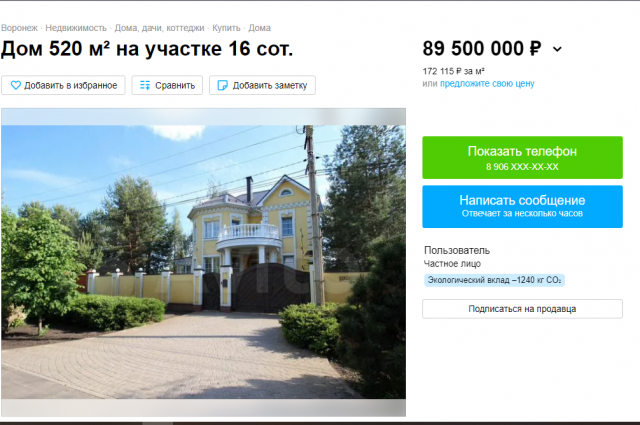Screen dimensions: 640x425
Task: Click the Добавить заметку button
Action: 262,85
